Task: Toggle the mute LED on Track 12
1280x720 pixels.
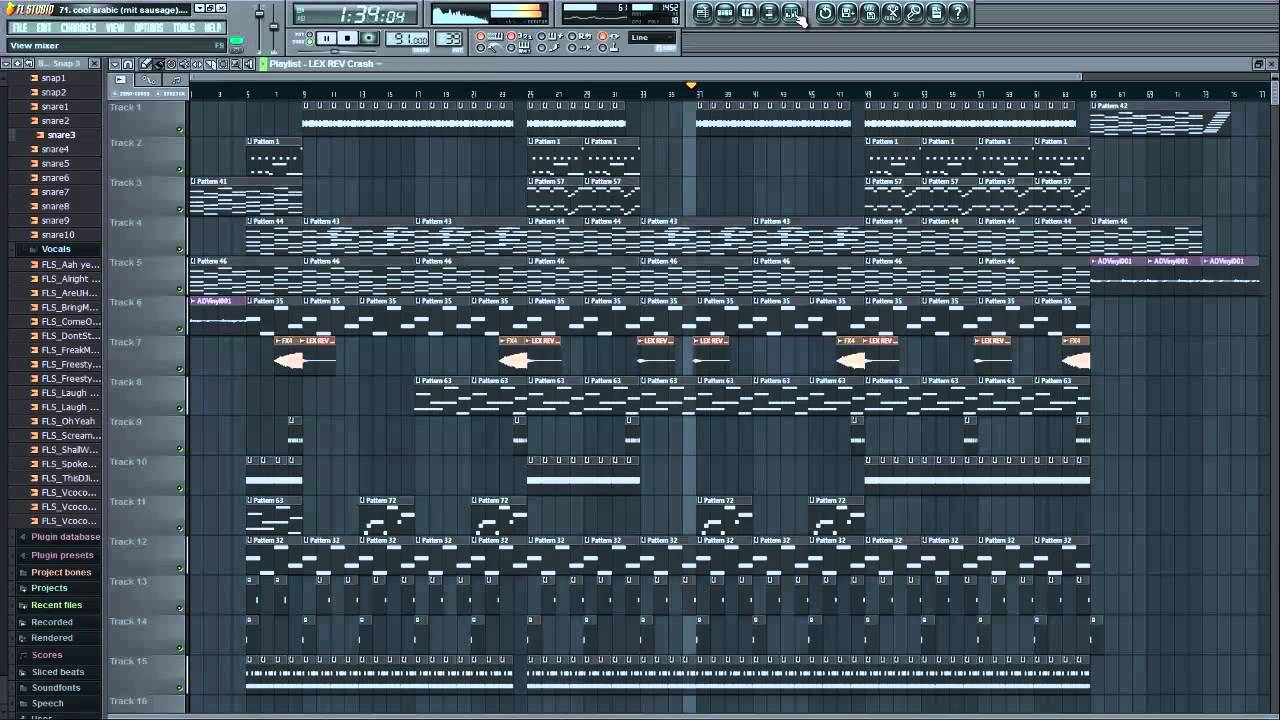Action: [180, 568]
